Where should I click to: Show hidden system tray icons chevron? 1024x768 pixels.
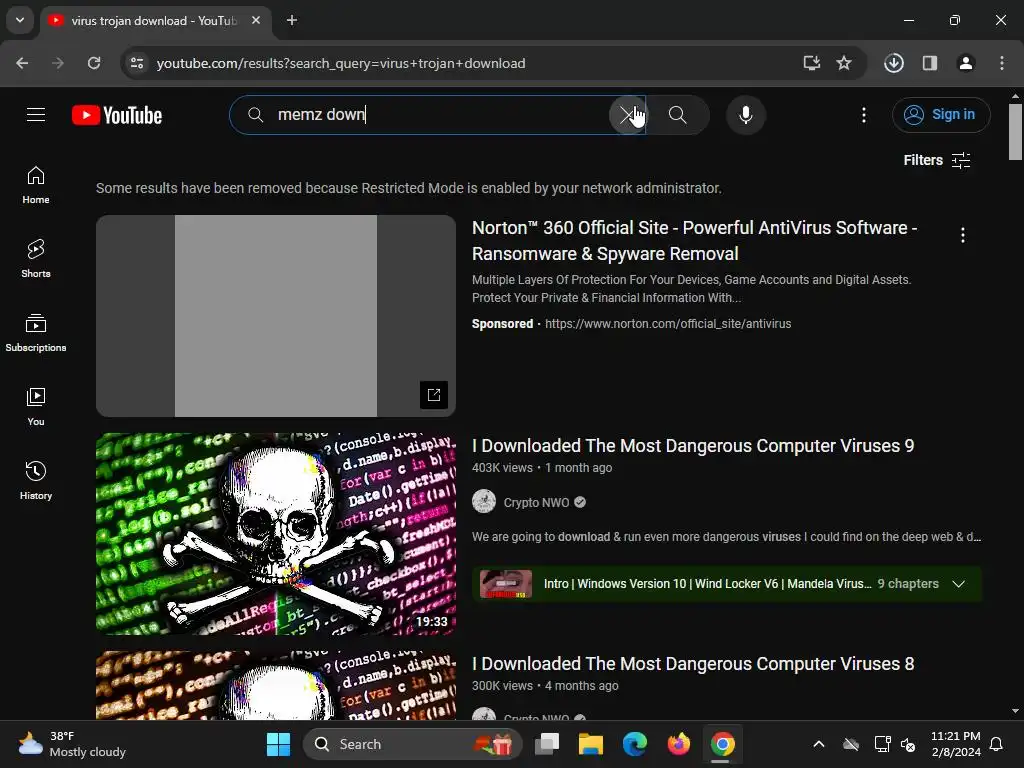point(818,744)
